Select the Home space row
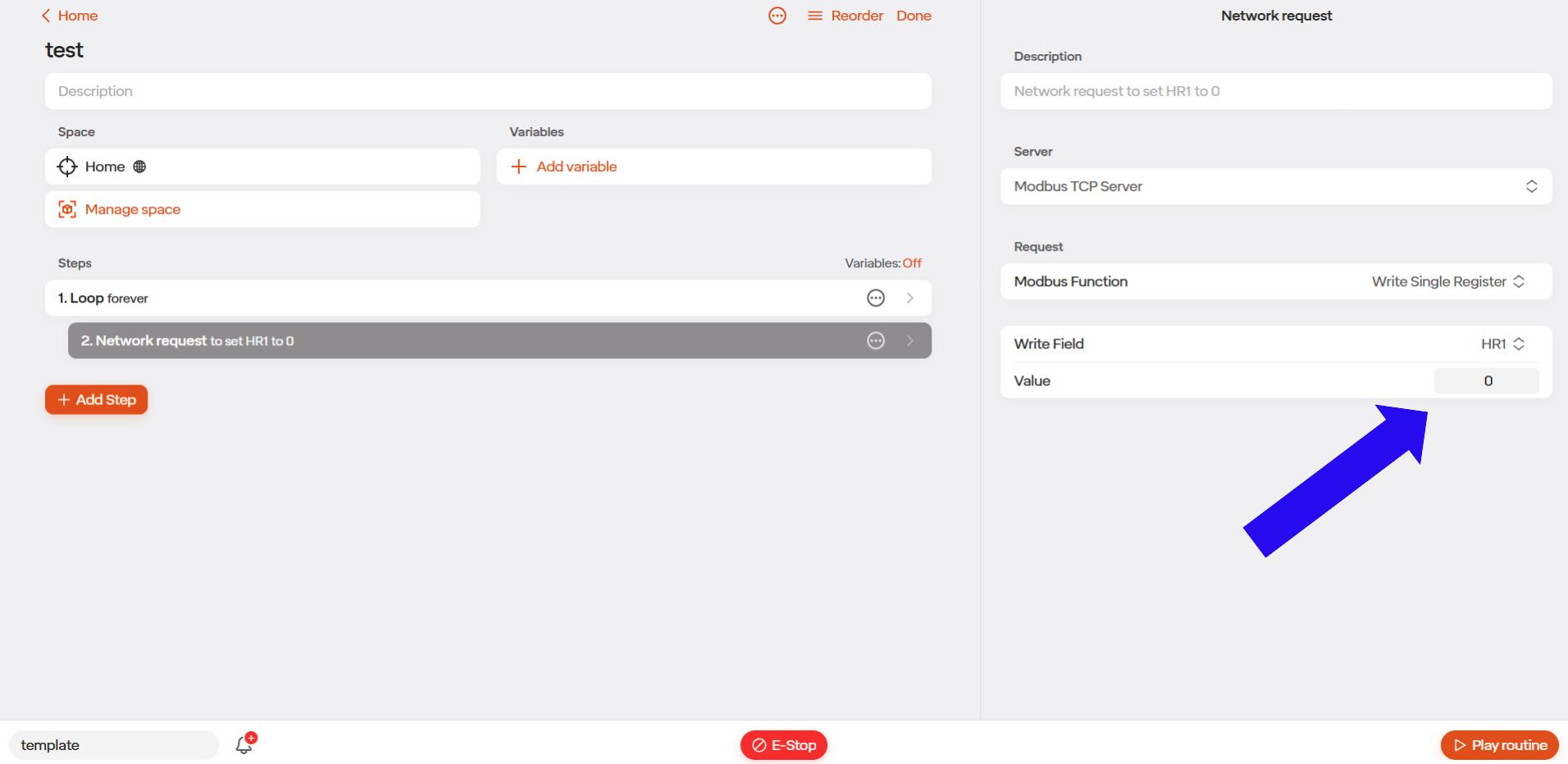Screen dimensions: 1568x764 point(262,166)
